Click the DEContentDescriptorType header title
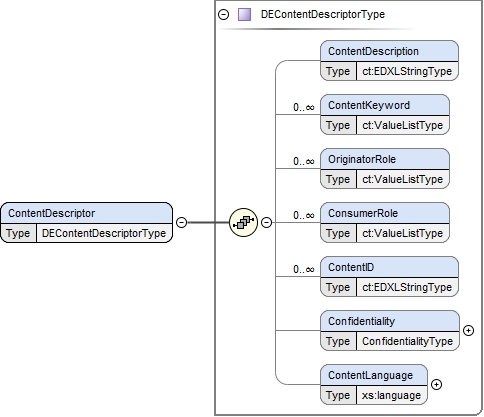 [x=323, y=15]
